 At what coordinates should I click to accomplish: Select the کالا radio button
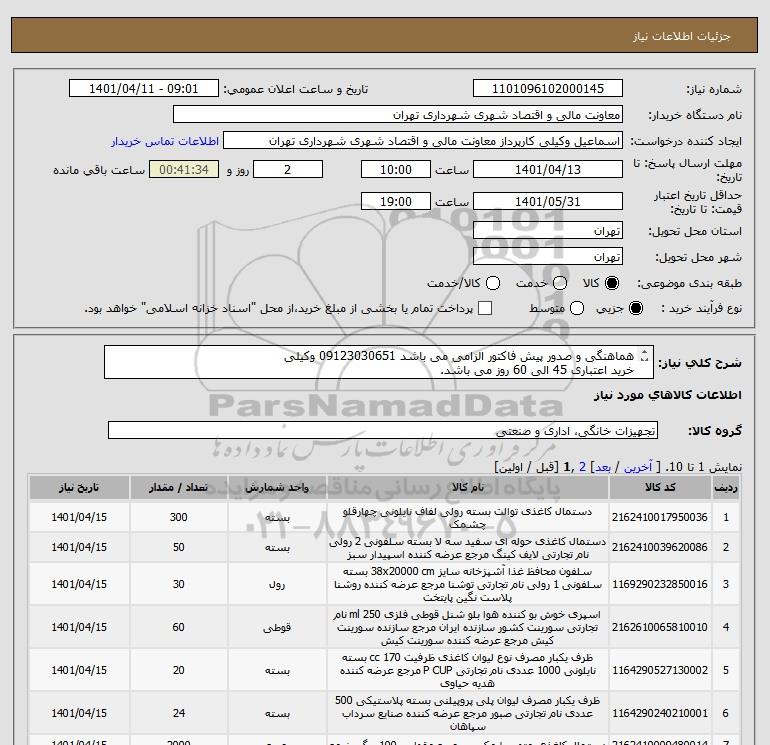[612, 283]
